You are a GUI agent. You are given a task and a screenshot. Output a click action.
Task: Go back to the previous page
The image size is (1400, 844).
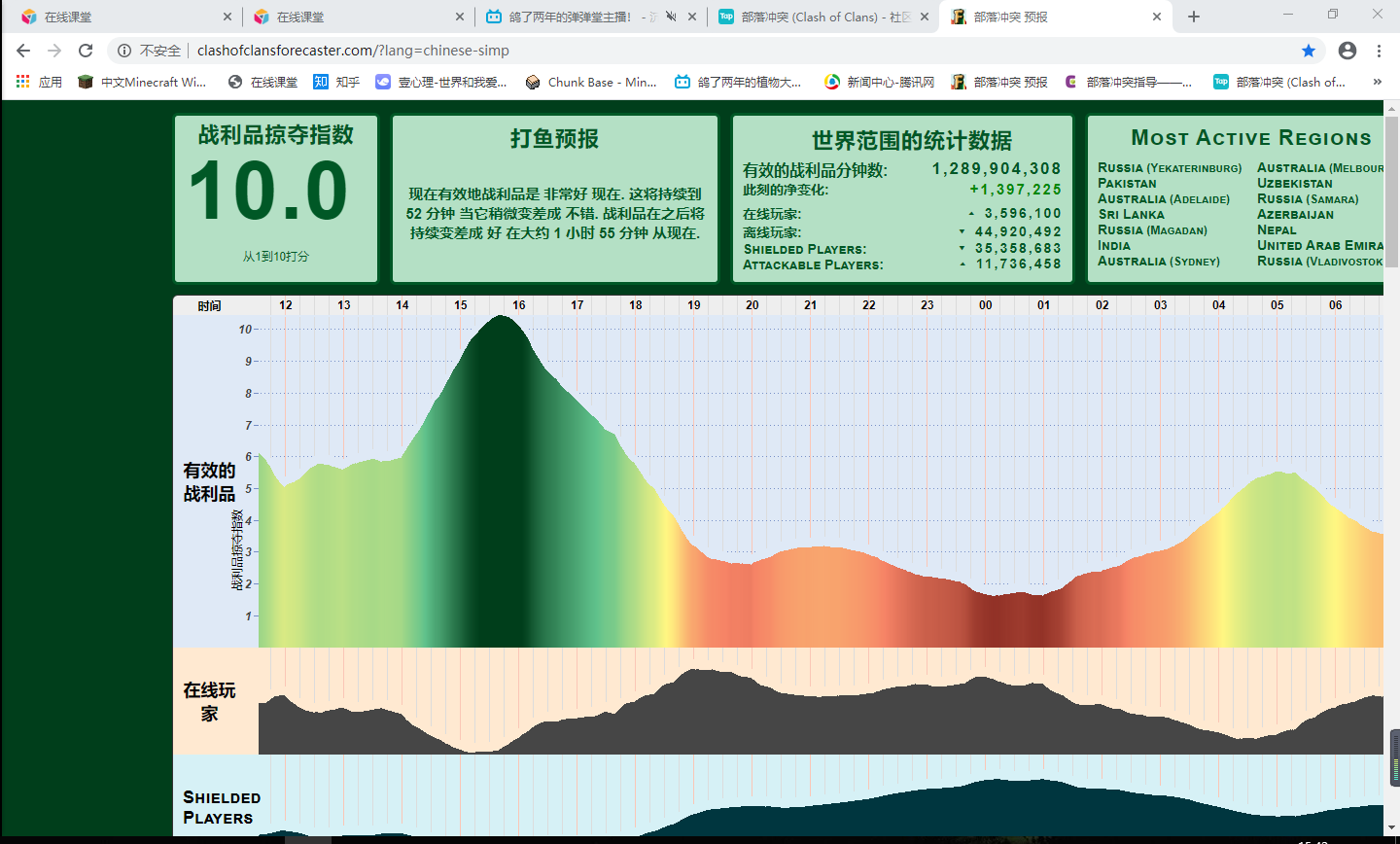click(23, 51)
